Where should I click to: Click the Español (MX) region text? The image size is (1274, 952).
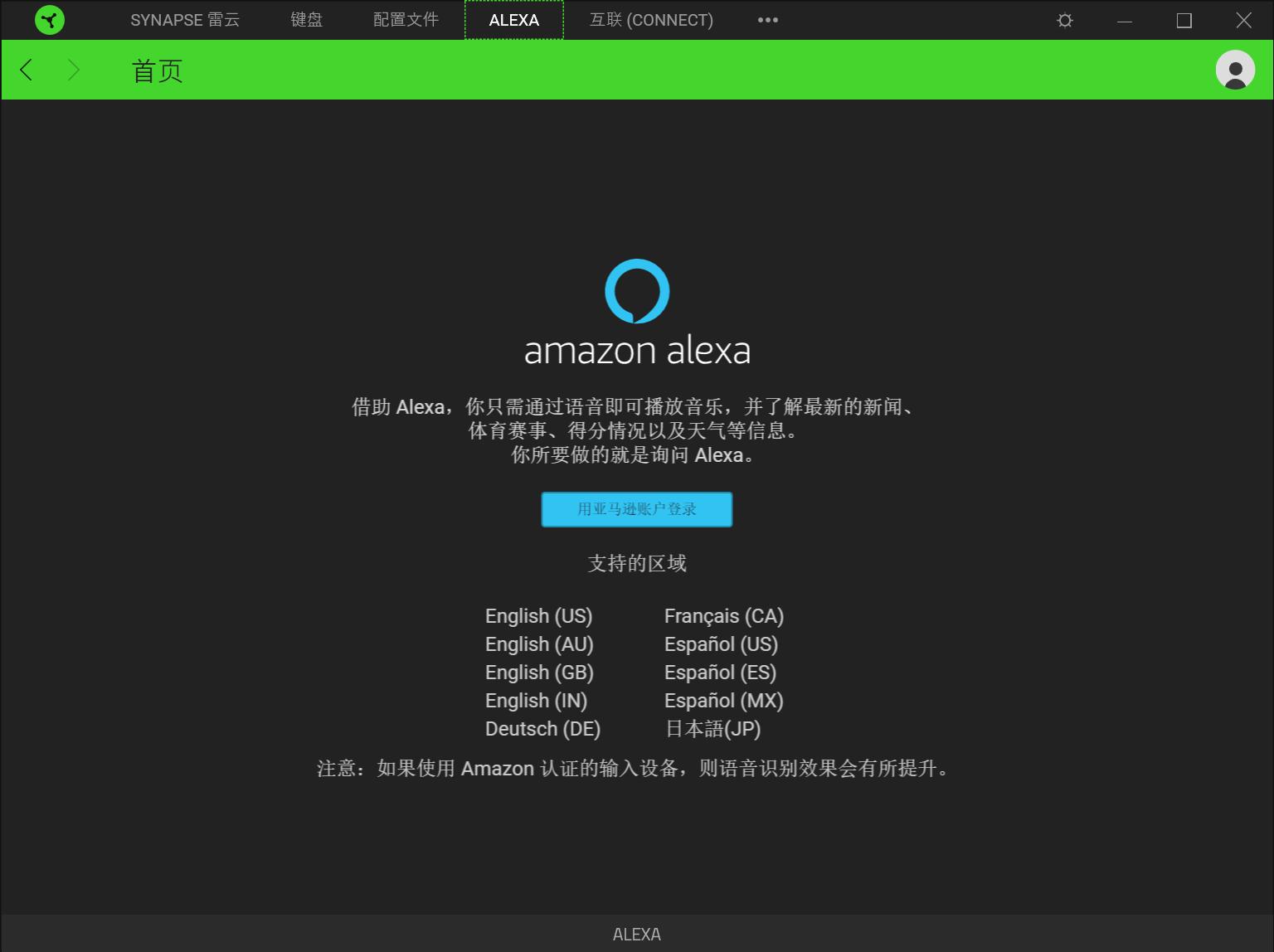tap(724, 701)
